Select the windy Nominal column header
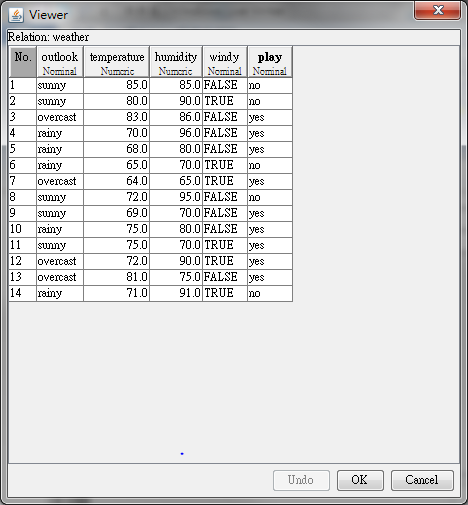This screenshot has width=468, height=505. tap(225, 62)
